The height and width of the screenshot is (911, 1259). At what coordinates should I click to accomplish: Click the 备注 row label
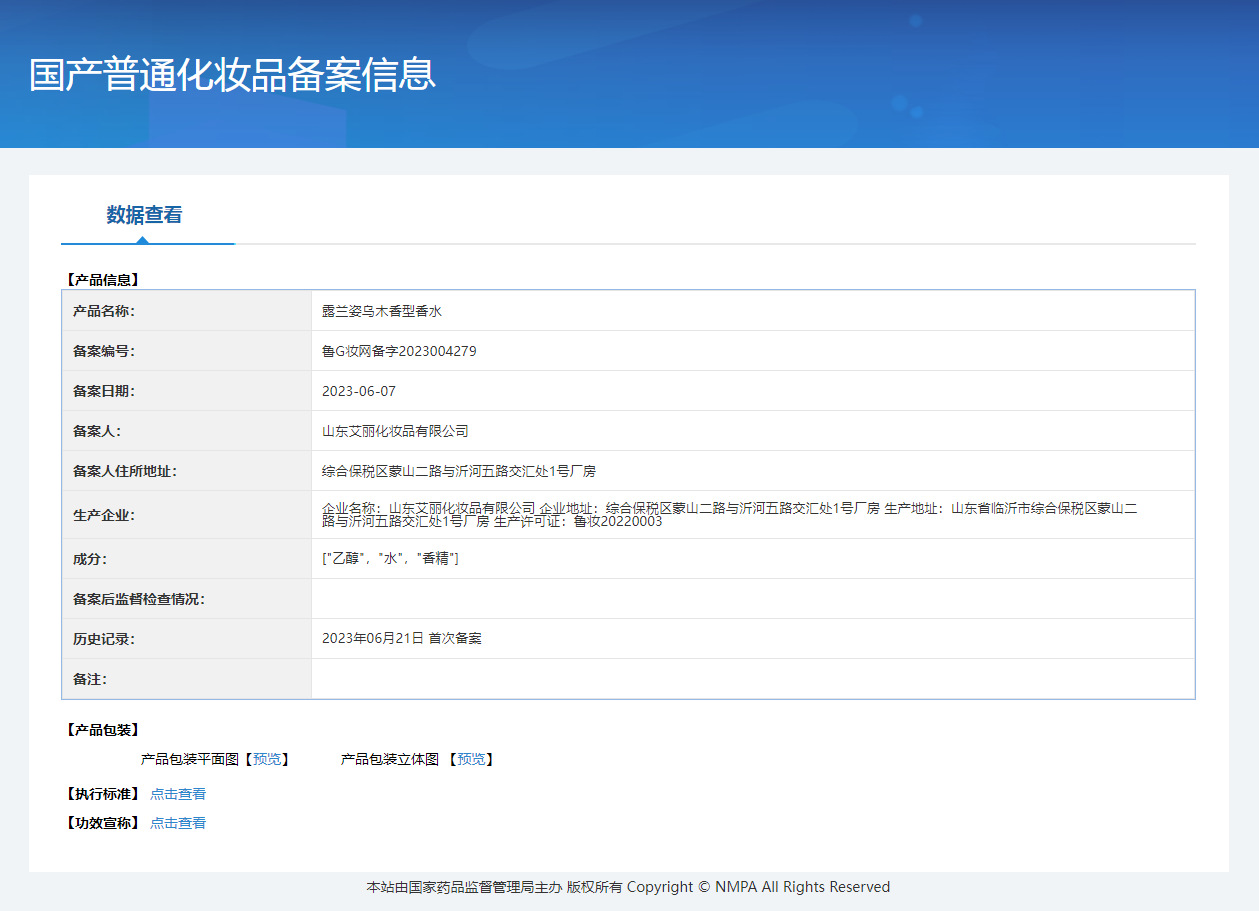pyautogui.click(x=90, y=679)
